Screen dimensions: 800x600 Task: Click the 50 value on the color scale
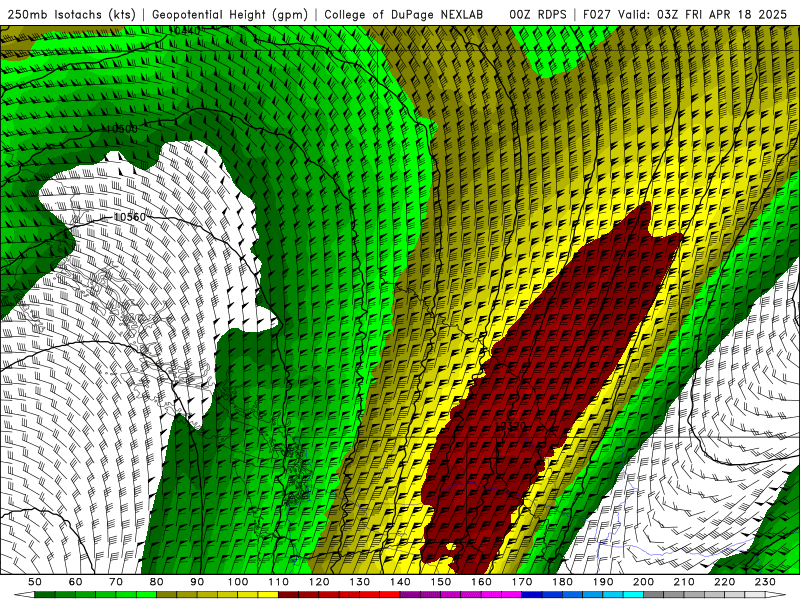pos(35,582)
